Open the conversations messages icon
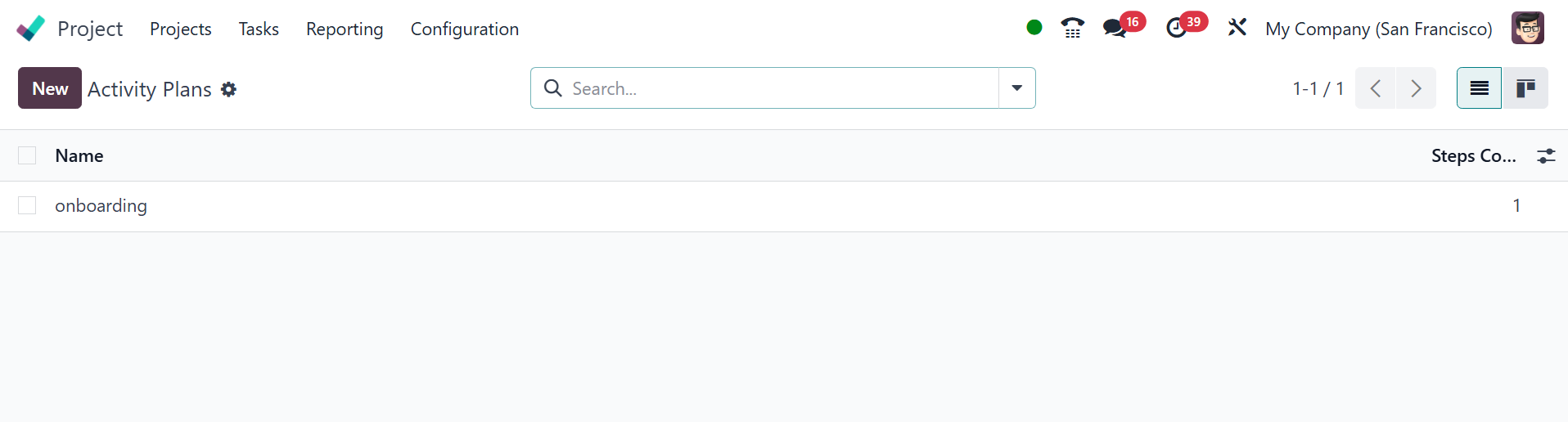1568x422 pixels. point(1114,29)
